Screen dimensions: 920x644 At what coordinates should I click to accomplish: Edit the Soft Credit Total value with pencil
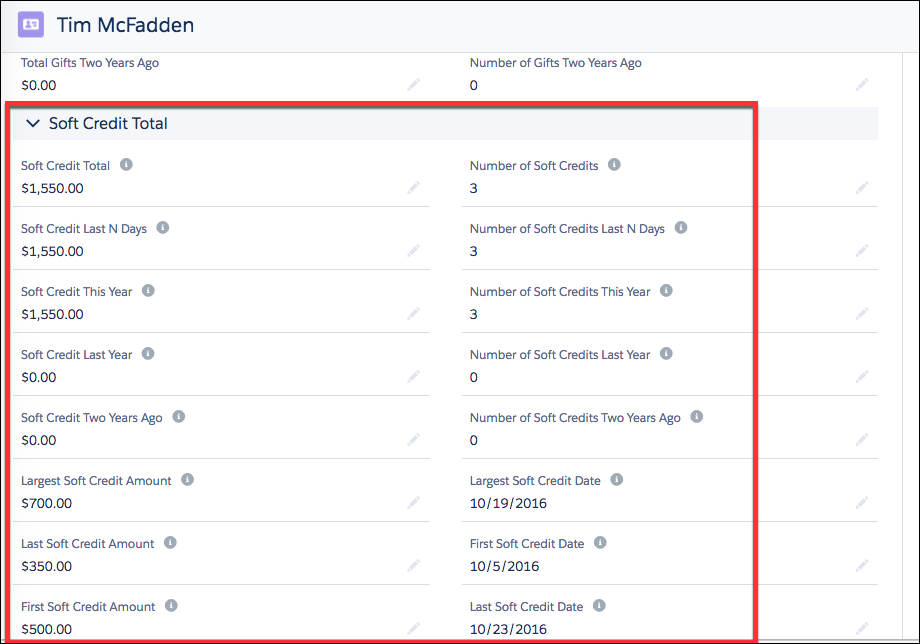point(413,188)
